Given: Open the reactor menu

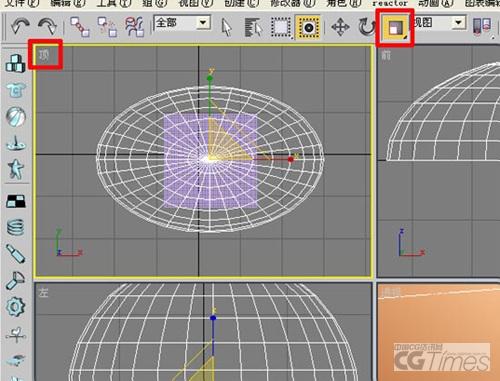Looking at the screenshot, I should pyautogui.click(x=390, y=3).
